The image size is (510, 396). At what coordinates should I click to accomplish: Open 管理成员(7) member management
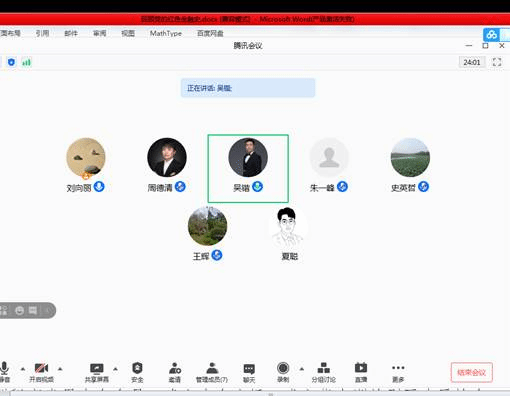click(212, 368)
